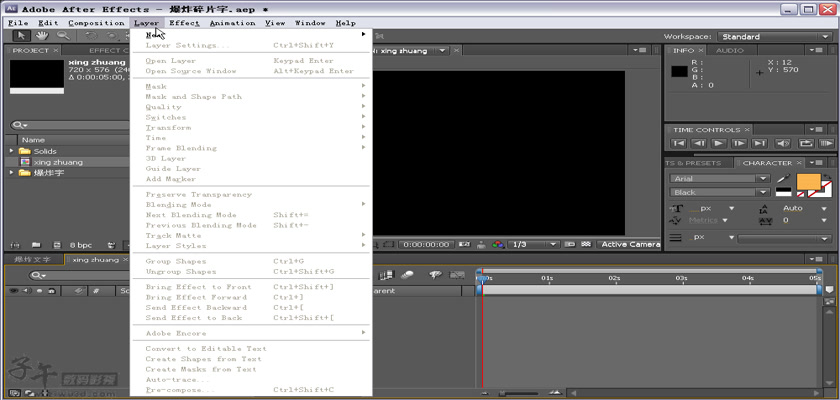Open the 1/3 resolution dropdown

click(535, 244)
